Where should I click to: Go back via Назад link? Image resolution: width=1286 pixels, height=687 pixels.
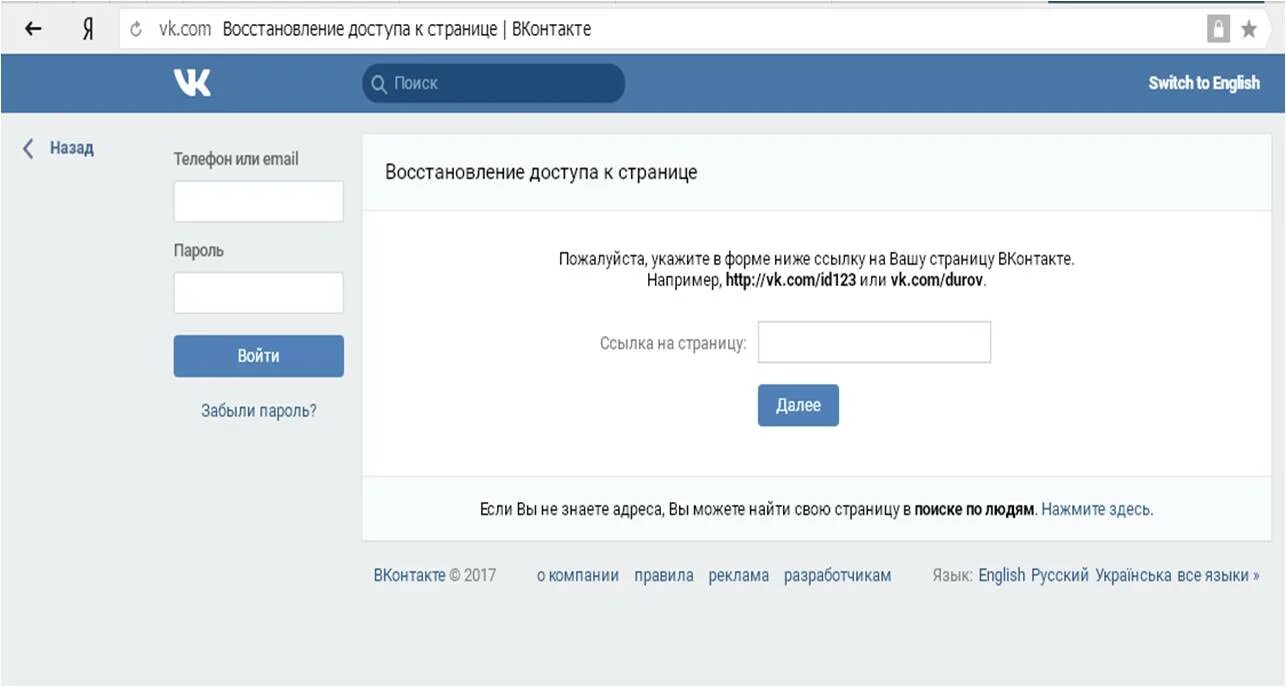pyautogui.click(x=72, y=148)
